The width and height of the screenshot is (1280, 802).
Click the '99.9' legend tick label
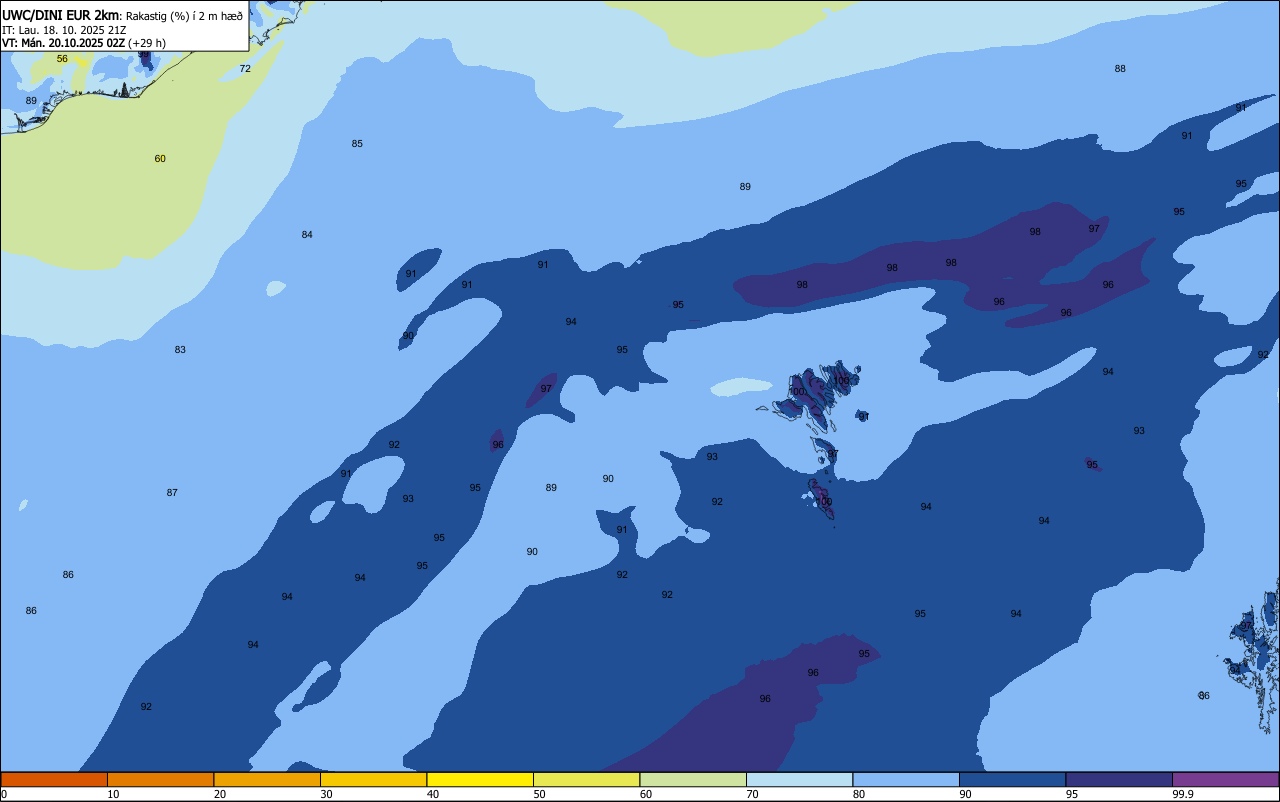pos(1183,794)
